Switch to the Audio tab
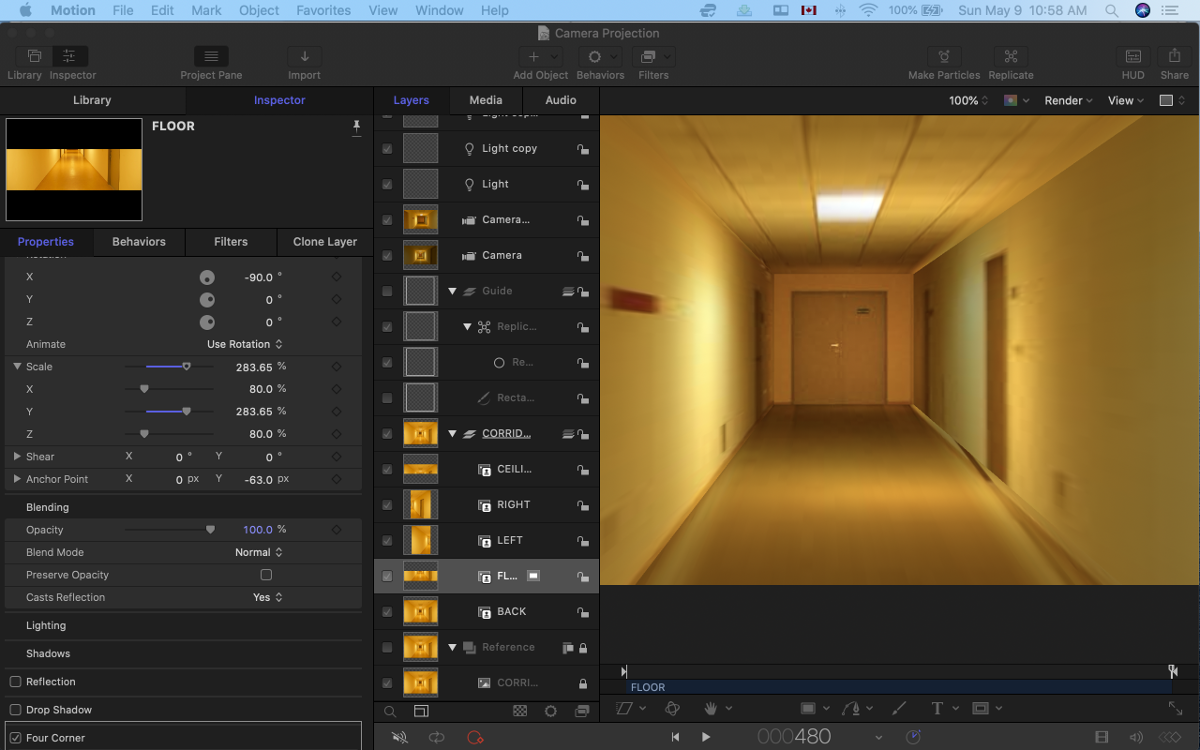1200x750 pixels. click(x=561, y=100)
